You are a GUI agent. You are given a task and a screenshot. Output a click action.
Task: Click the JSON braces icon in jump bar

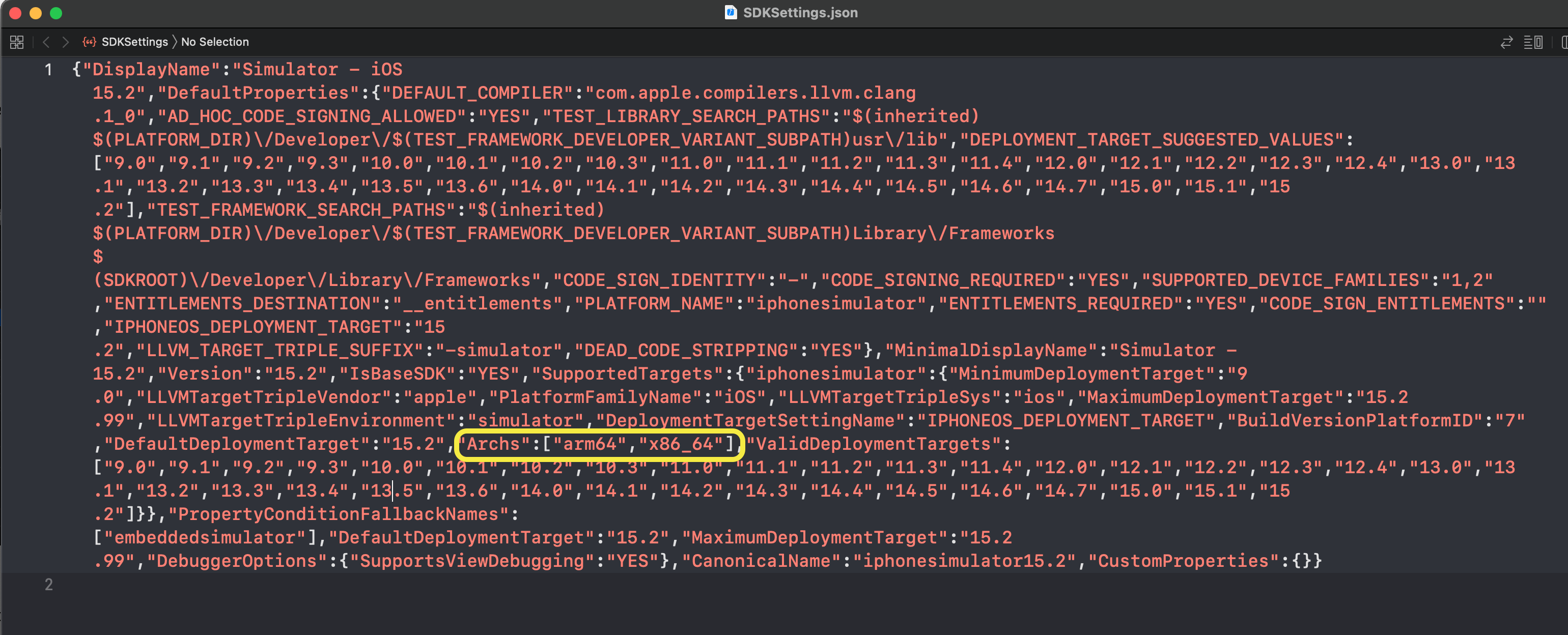pos(90,42)
